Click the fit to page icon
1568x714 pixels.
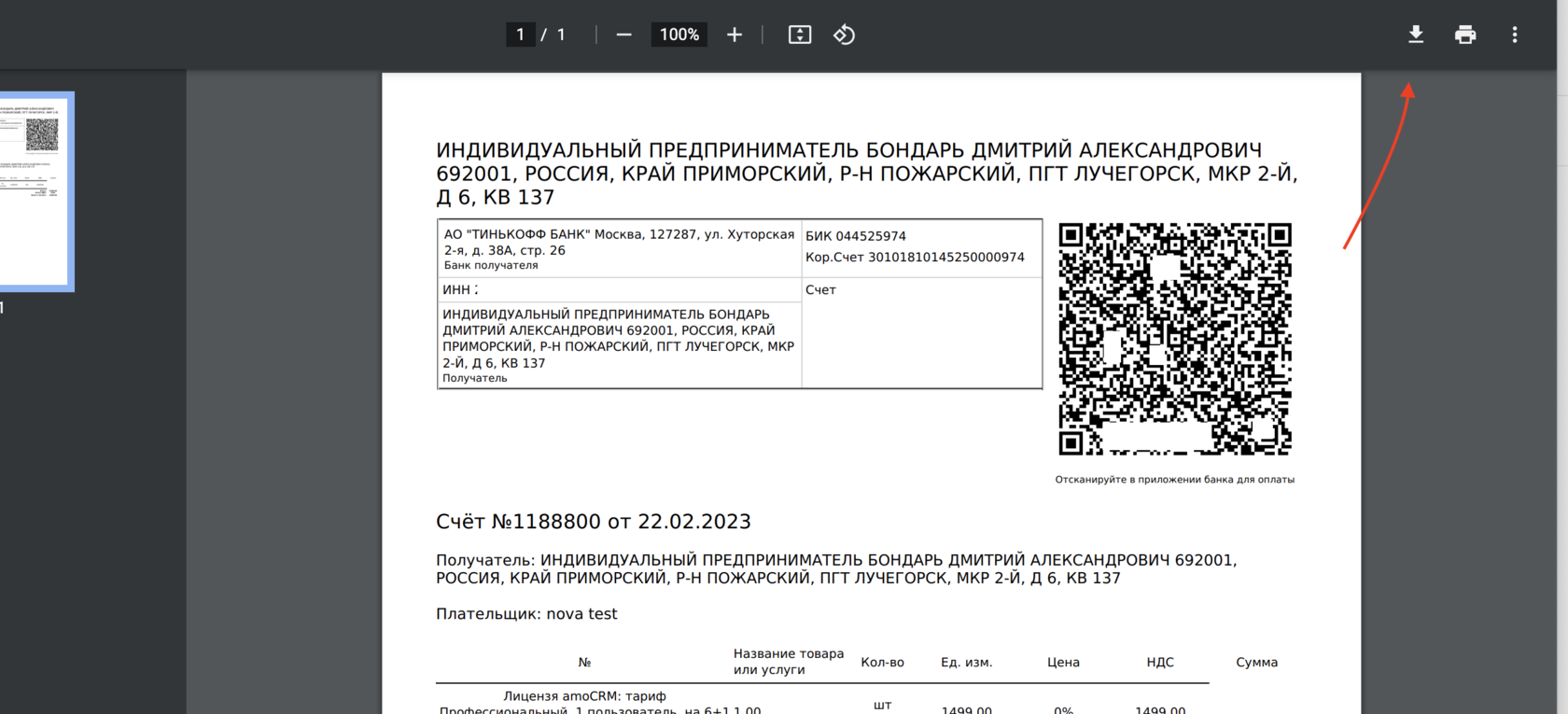(800, 35)
